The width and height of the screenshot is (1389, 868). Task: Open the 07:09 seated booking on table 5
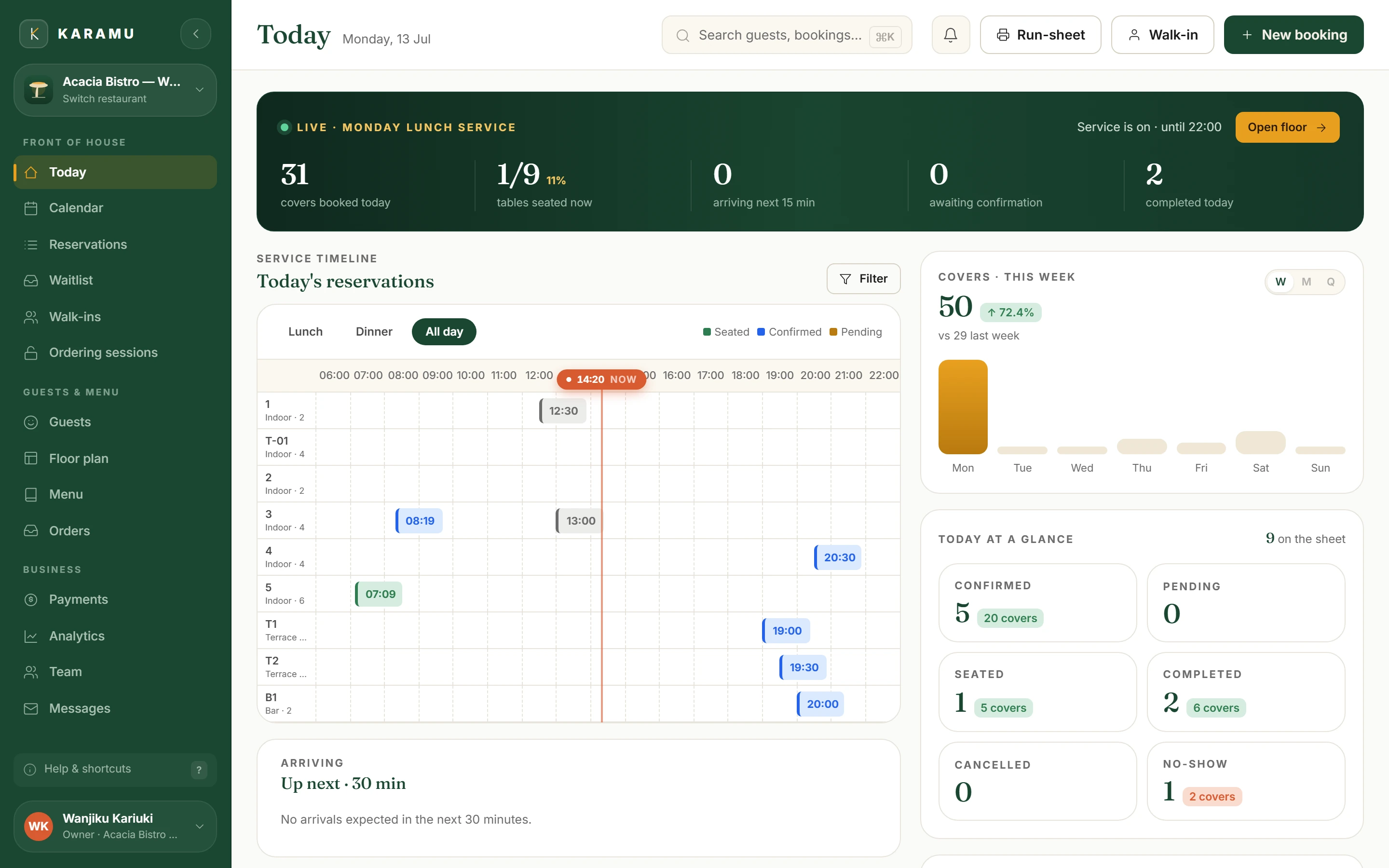379,594
